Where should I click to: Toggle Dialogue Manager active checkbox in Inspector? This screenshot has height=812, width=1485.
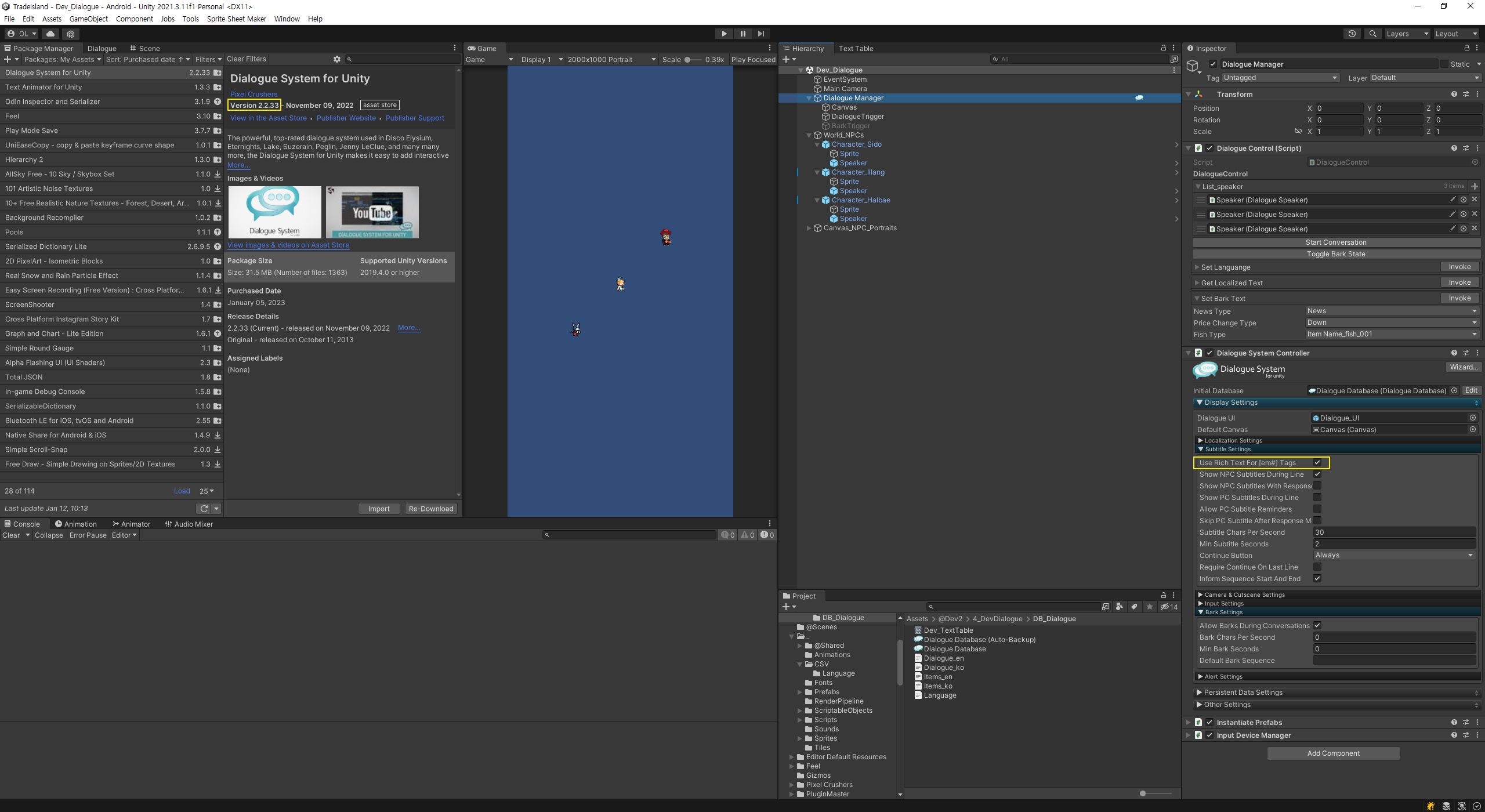click(1213, 64)
